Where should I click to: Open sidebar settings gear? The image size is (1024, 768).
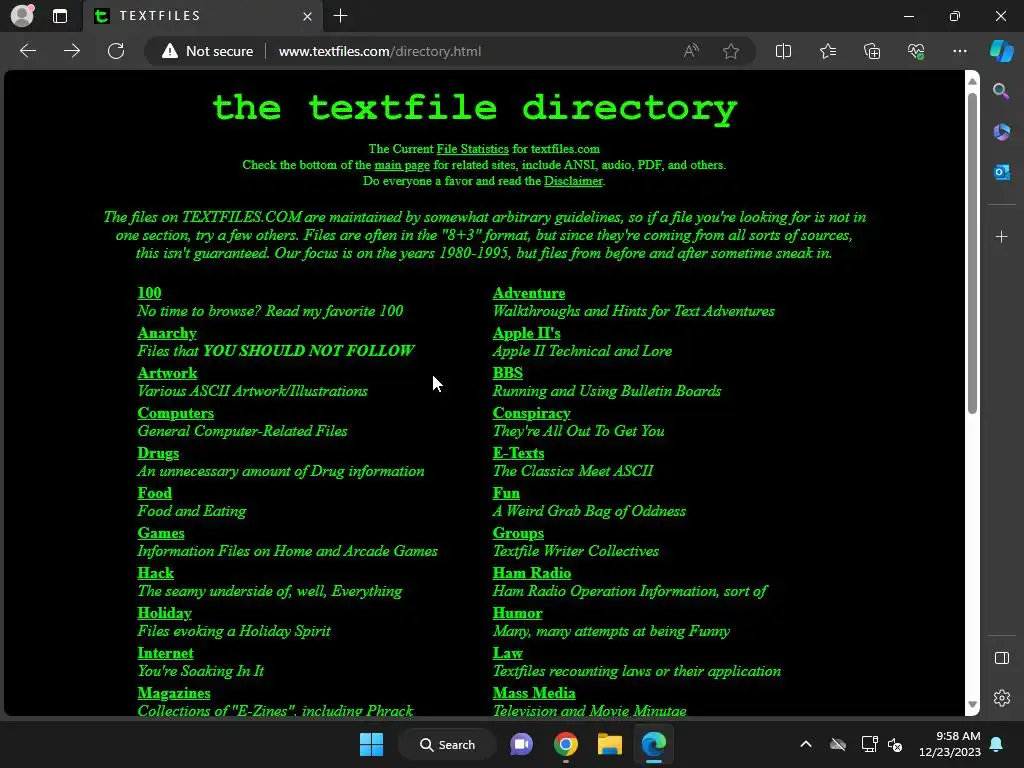pyautogui.click(x=1001, y=698)
